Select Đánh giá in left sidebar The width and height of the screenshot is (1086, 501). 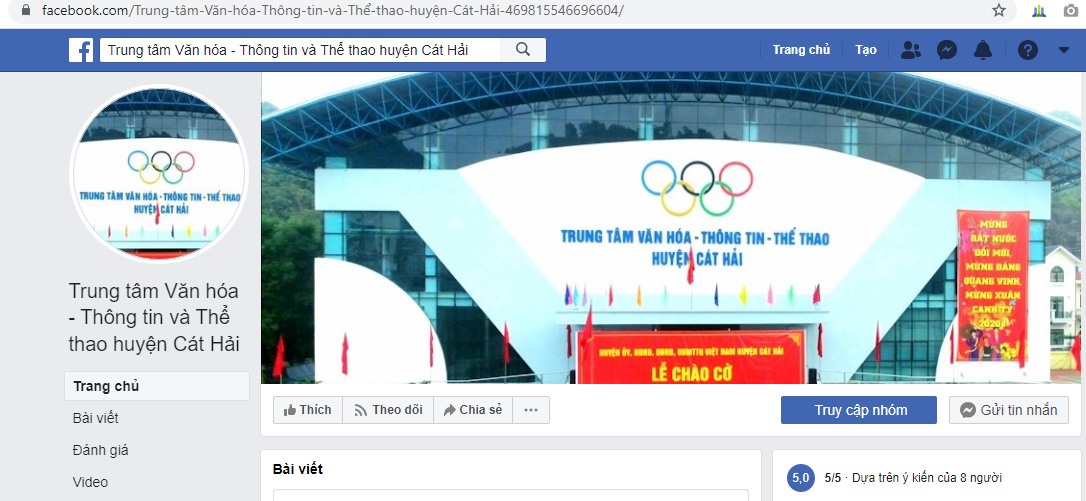pos(100,450)
